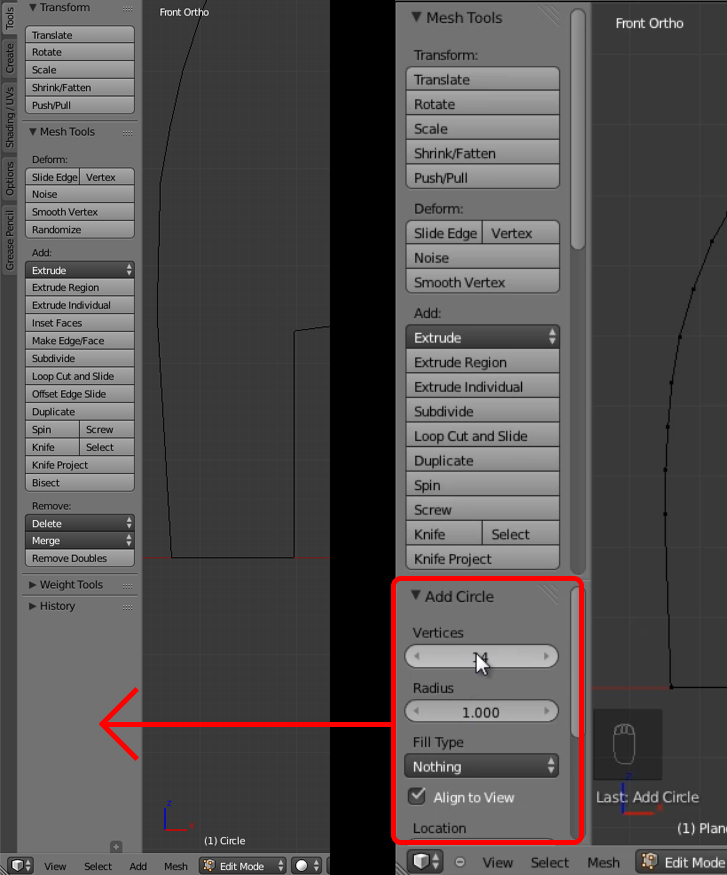727x875 pixels.
Task: Open the Extrude dropdown in left window
Action: coord(80,270)
